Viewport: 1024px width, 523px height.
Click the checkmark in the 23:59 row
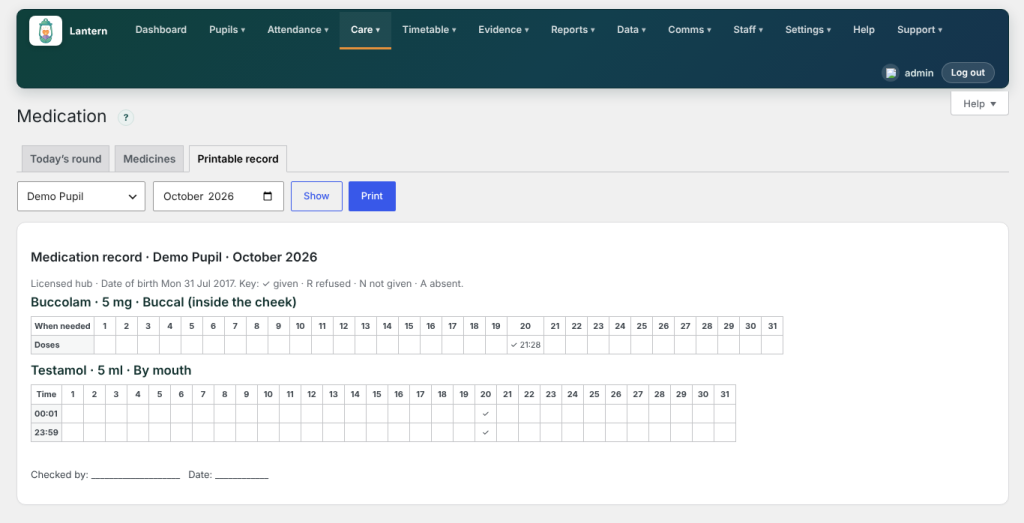tap(485, 432)
